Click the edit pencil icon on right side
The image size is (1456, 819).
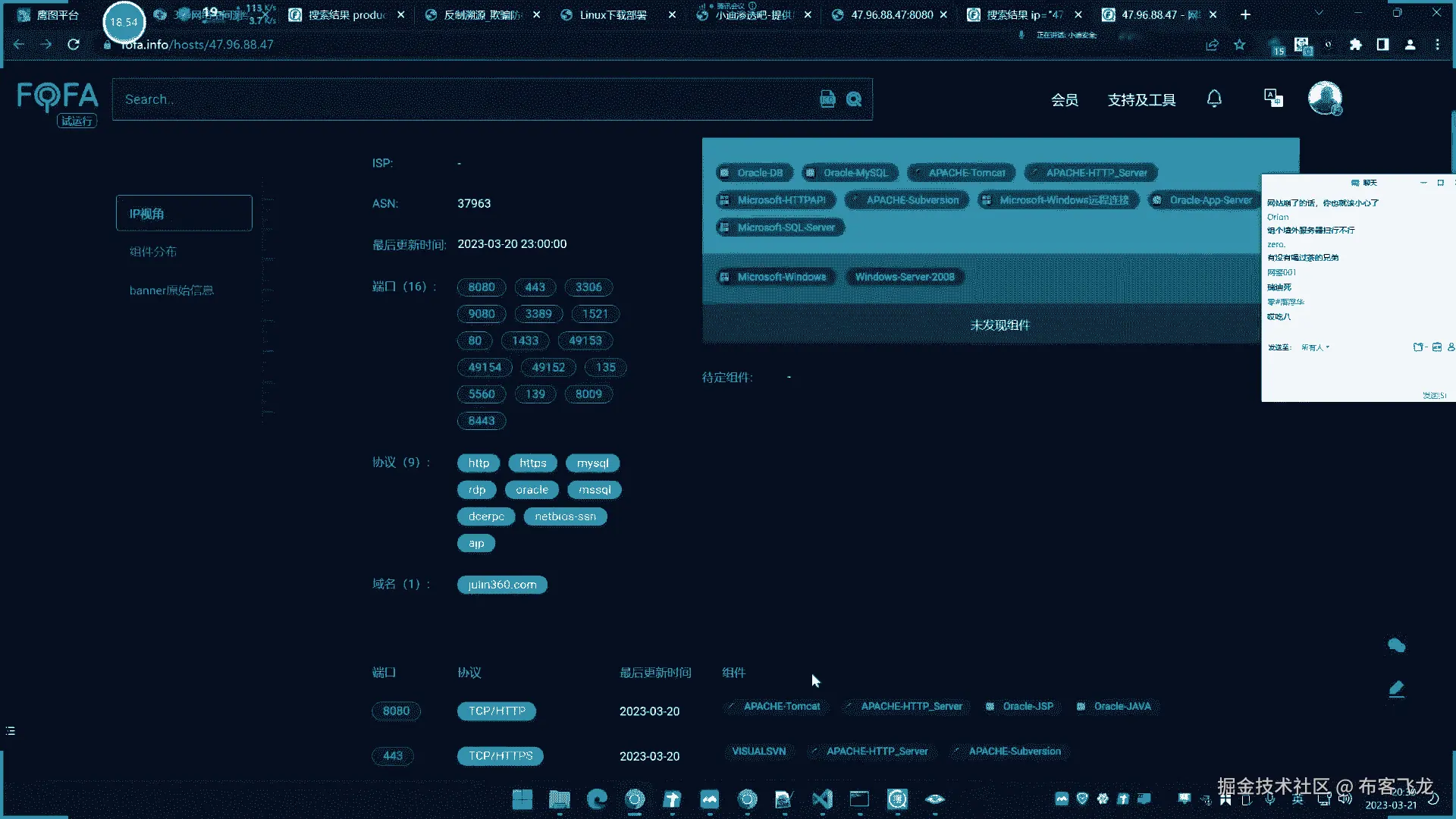click(1396, 689)
